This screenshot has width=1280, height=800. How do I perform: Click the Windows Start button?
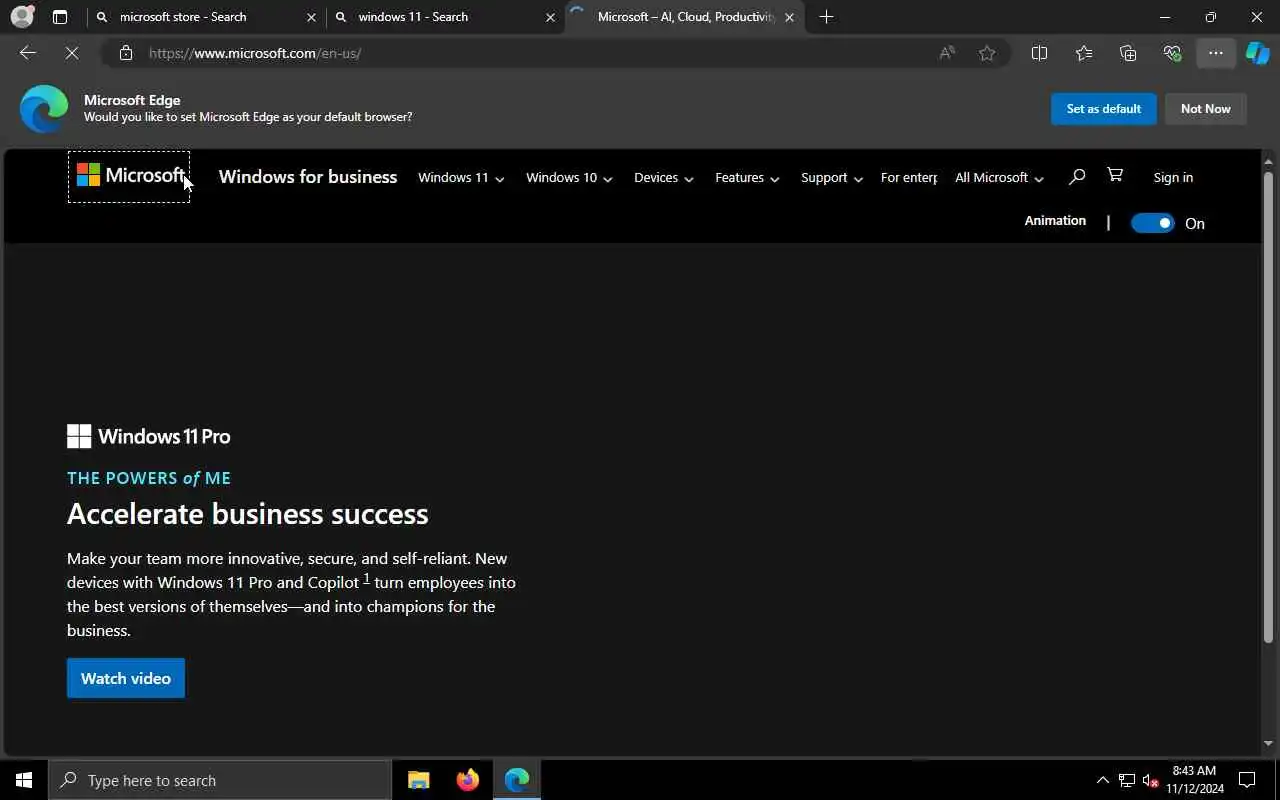(x=24, y=780)
